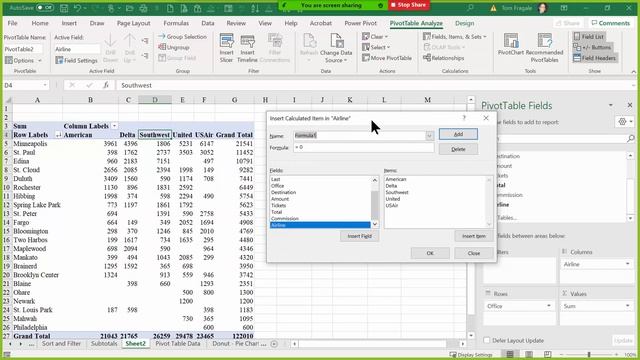This screenshot has width=640, height=360.
Task: Open the Comments pane
Action: tap(611, 23)
